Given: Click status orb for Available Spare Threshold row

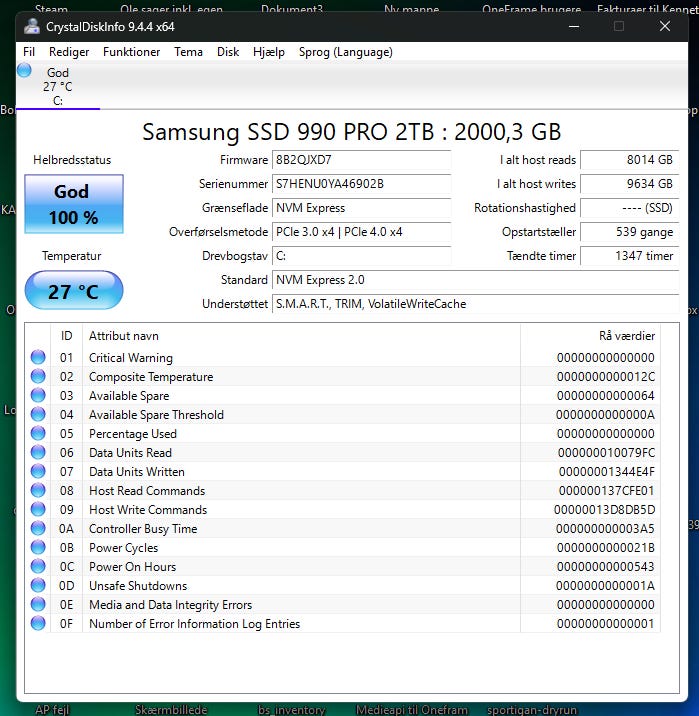Looking at the screenshot, I should tap(38, 414).
